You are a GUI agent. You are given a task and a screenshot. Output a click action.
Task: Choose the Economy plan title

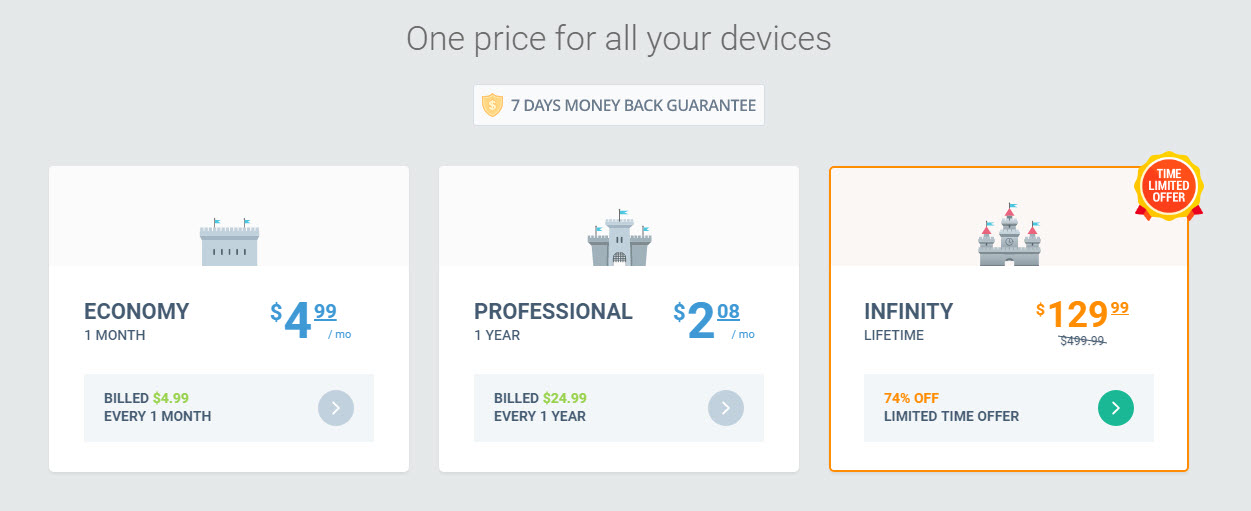(x=136, y=311)
